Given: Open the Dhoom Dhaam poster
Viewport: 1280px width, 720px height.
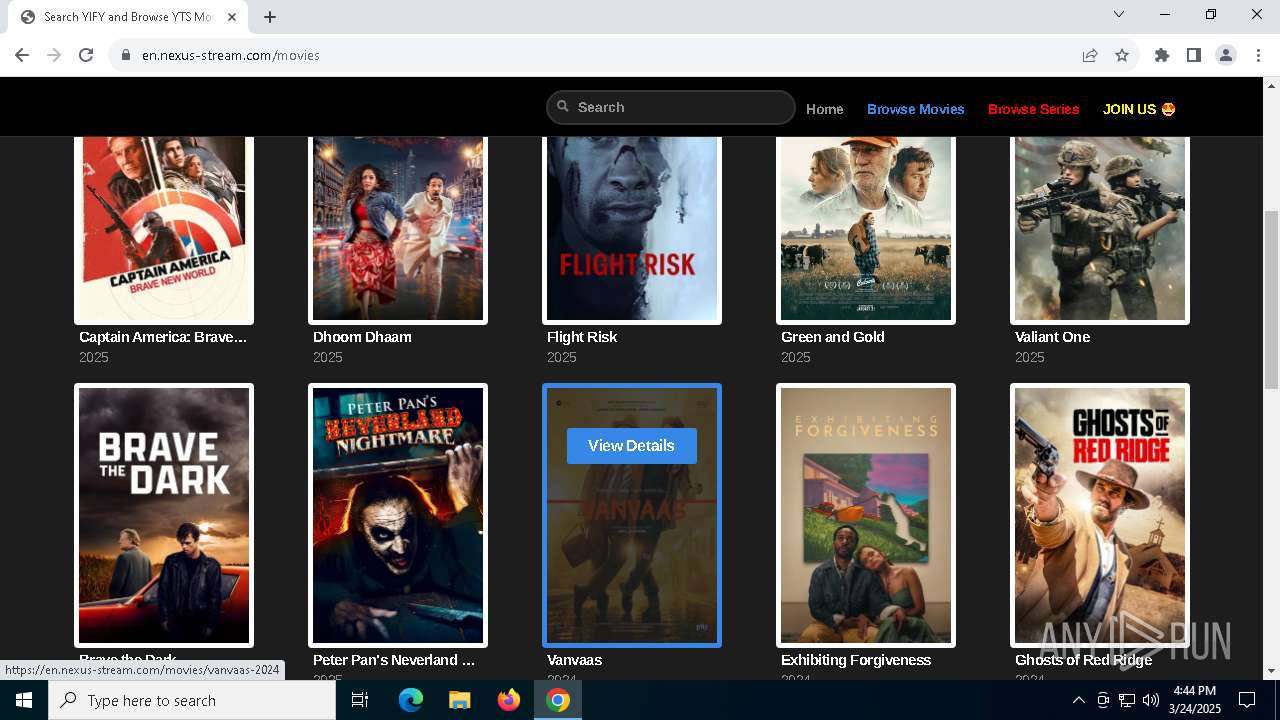Looking at the screenshot, I should pyautogui.click(x=398, y=229).
